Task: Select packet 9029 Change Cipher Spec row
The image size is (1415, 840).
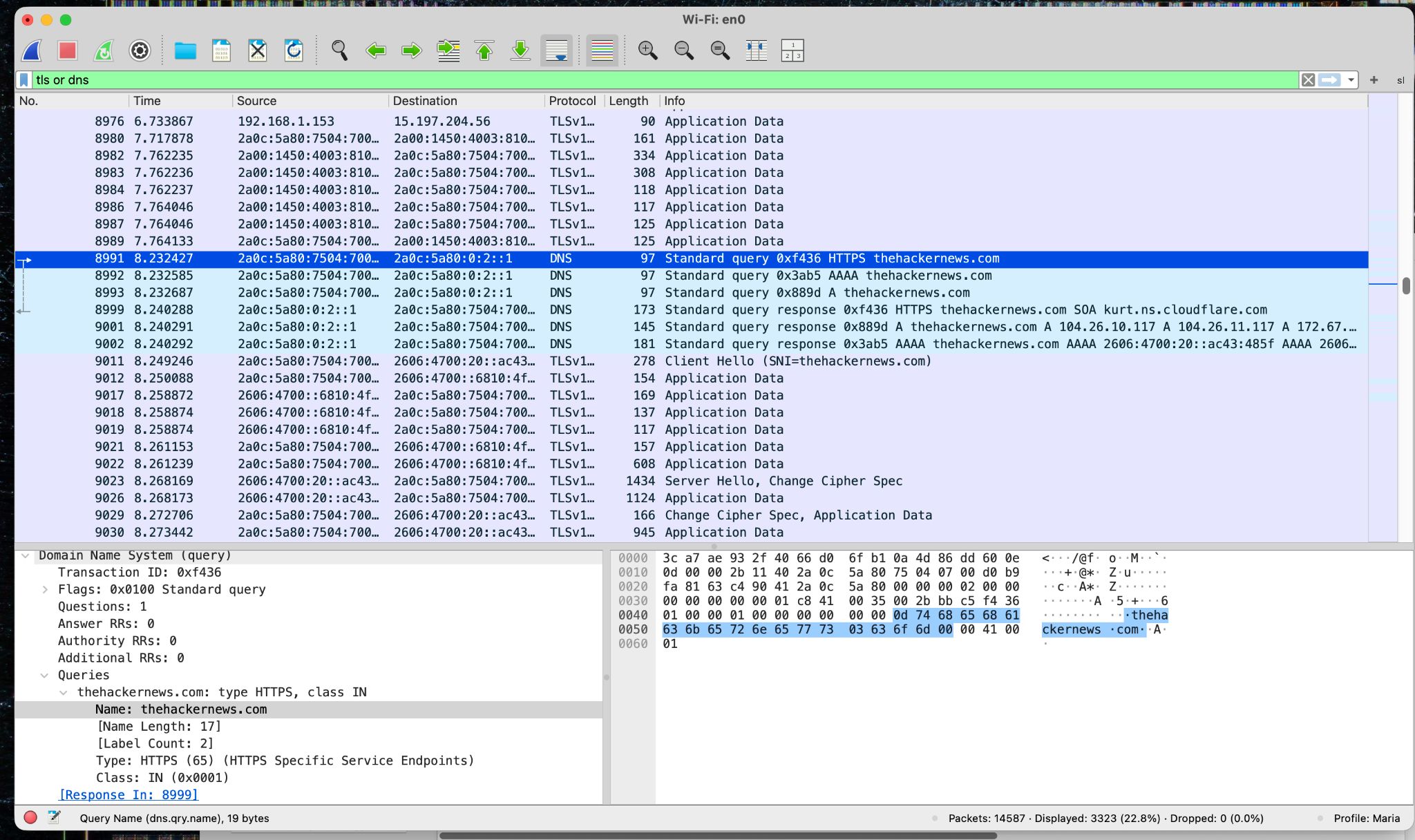Action: 692,515
